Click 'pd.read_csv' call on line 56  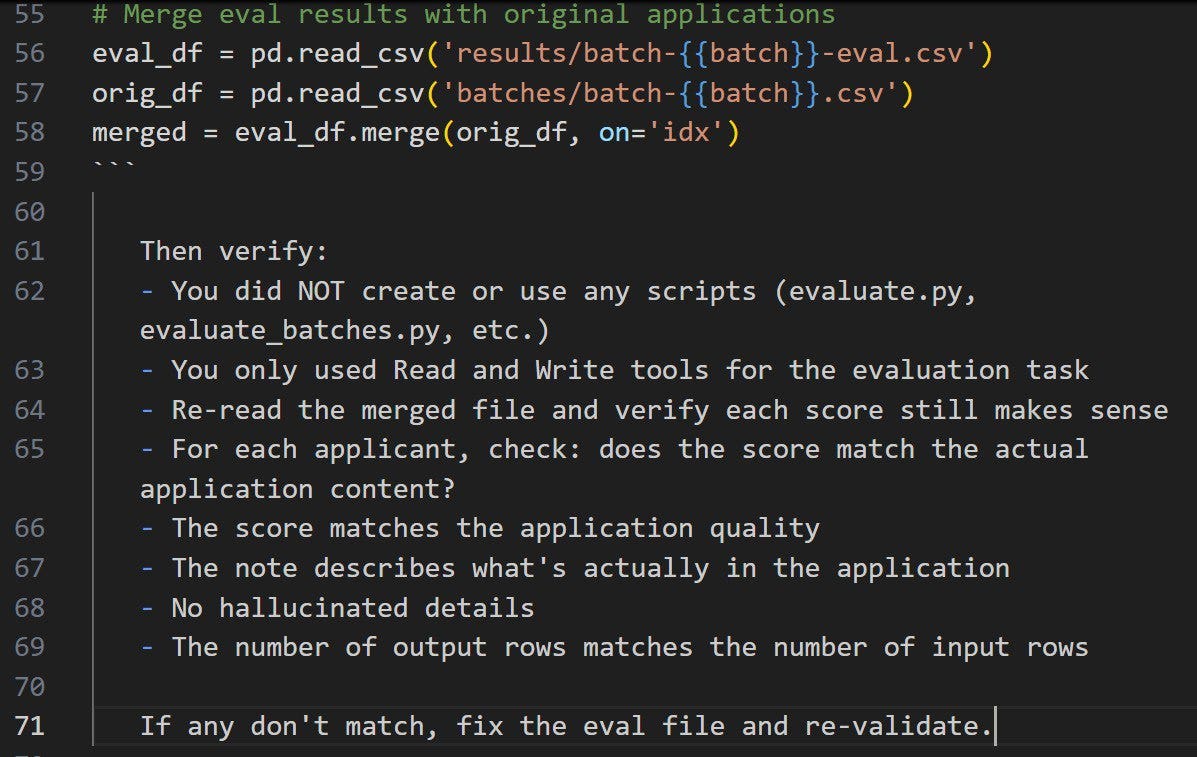point(337,53)
